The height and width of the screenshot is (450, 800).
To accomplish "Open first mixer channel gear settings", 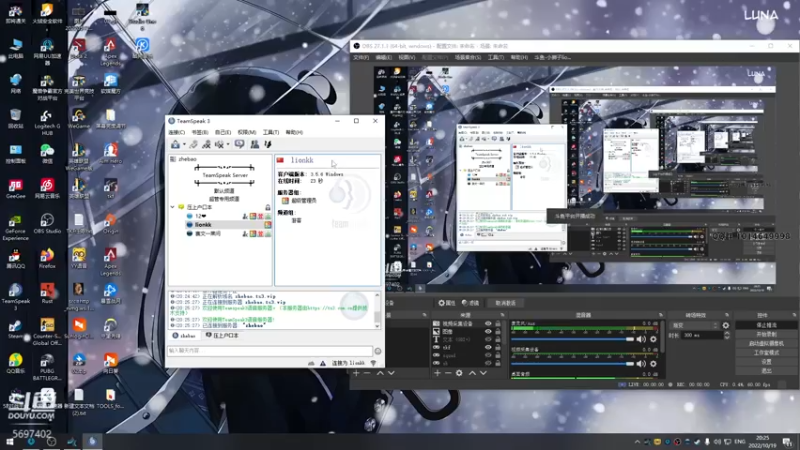I will [x=653, y=339].
